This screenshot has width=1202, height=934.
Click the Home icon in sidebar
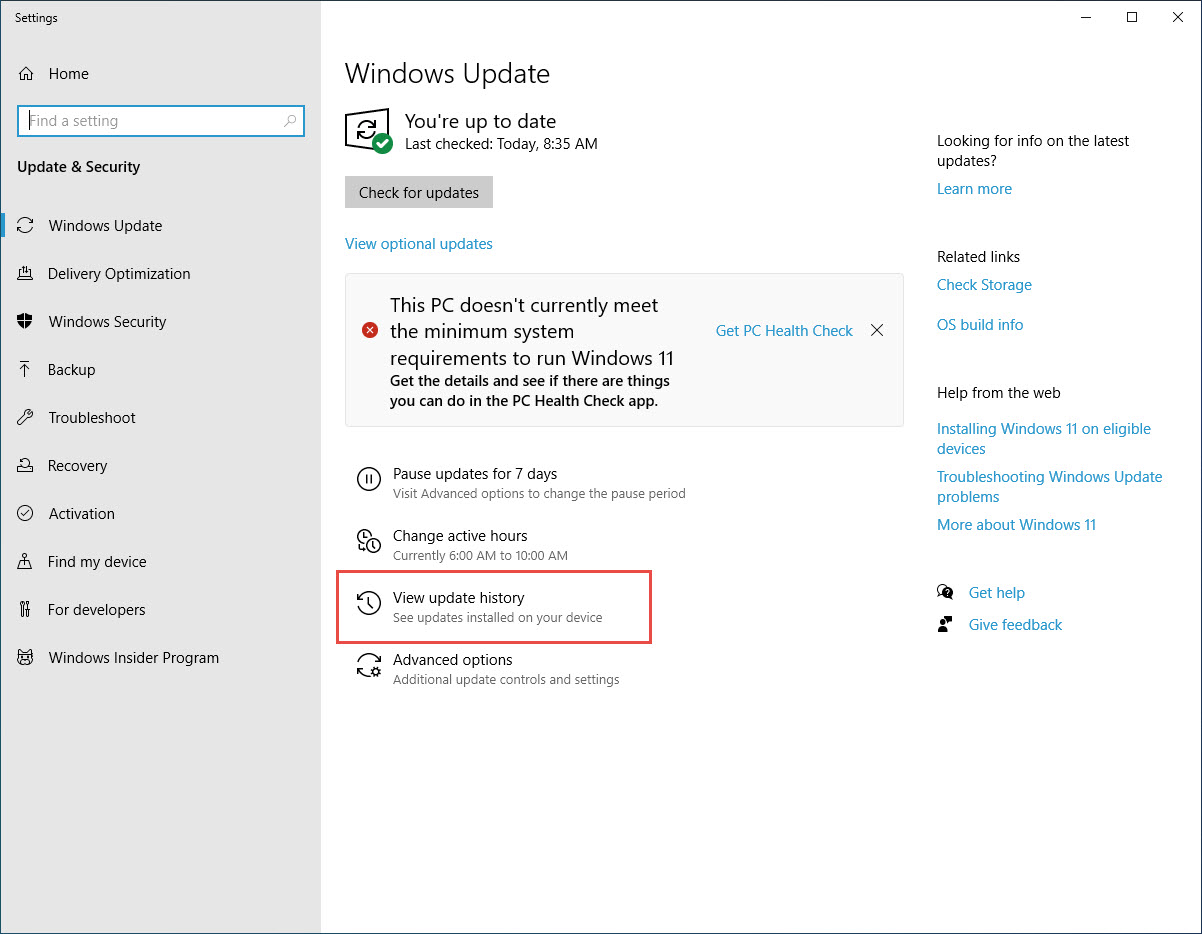tap(26, 74)
